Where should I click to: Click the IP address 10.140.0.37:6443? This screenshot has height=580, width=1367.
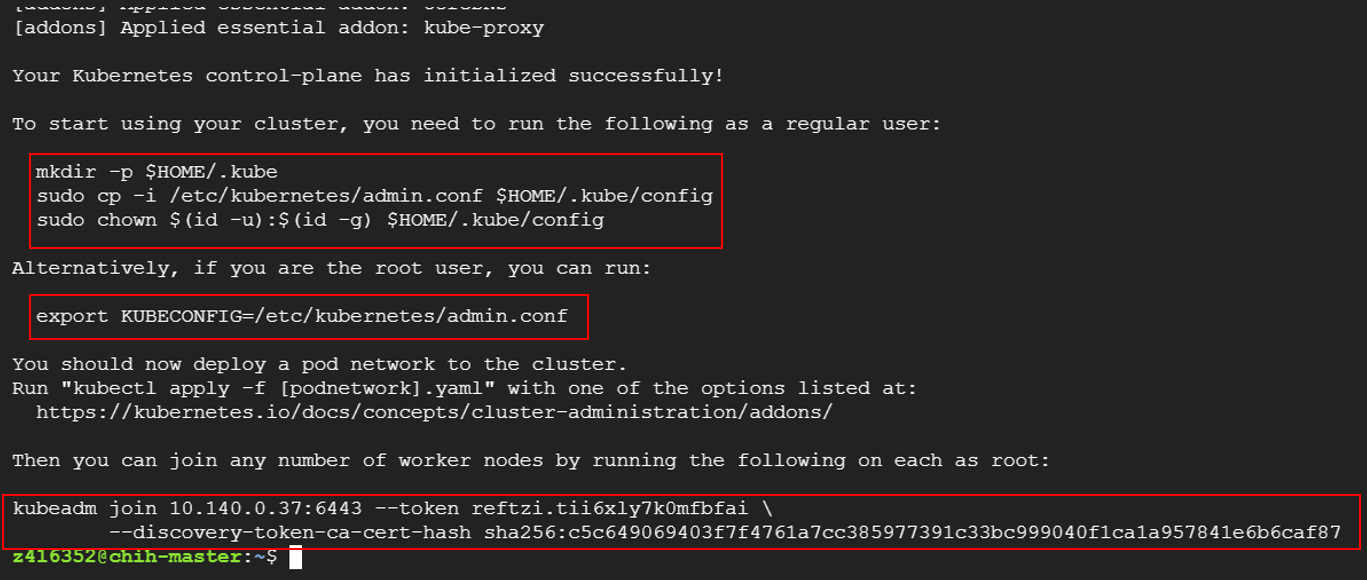(x=265, y=508)
